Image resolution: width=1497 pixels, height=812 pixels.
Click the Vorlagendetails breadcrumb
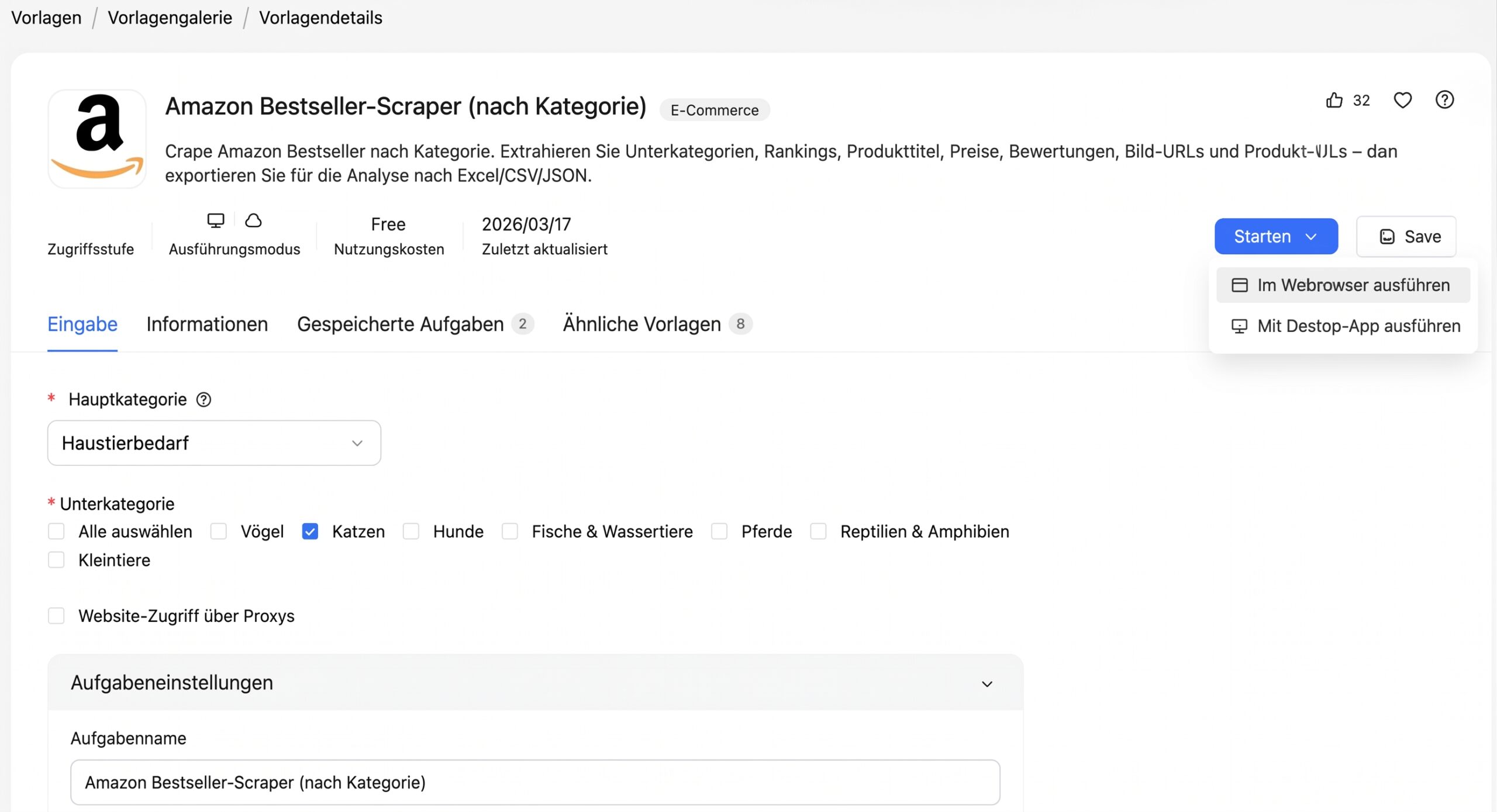click(x=320, y=18)
